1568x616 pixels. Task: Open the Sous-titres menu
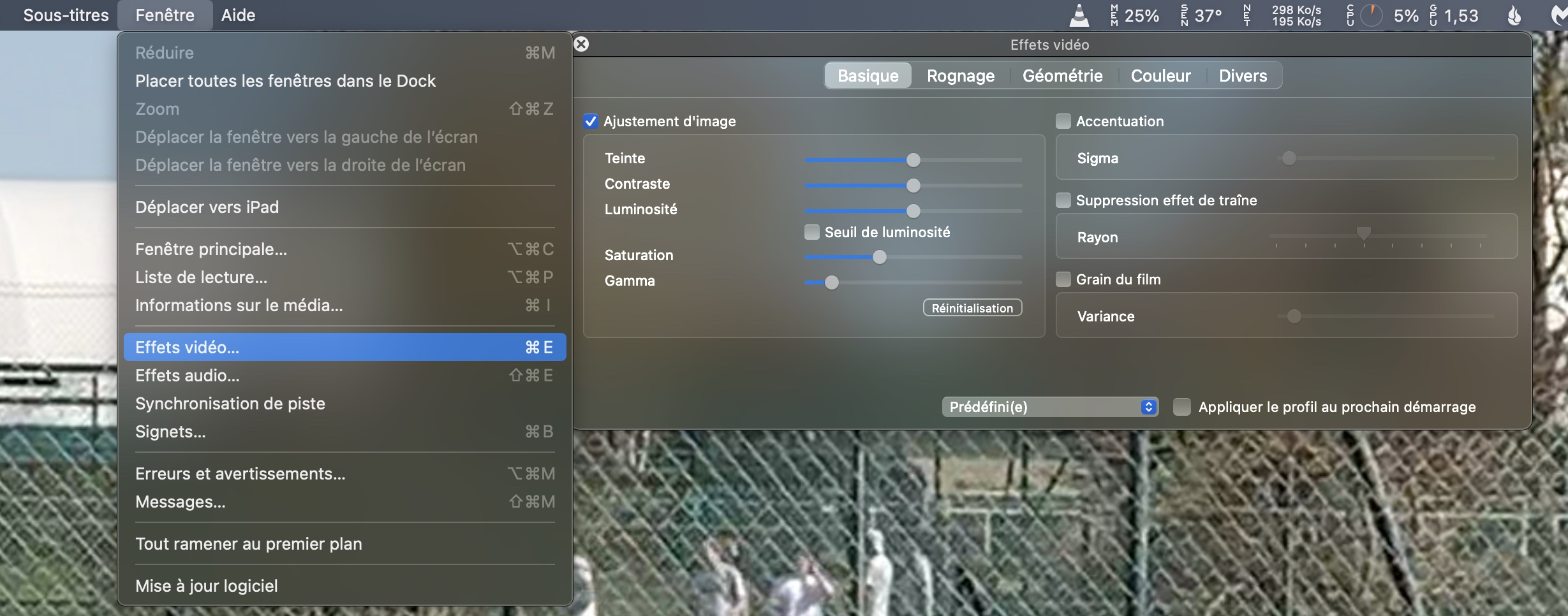[x=66, y=15]
